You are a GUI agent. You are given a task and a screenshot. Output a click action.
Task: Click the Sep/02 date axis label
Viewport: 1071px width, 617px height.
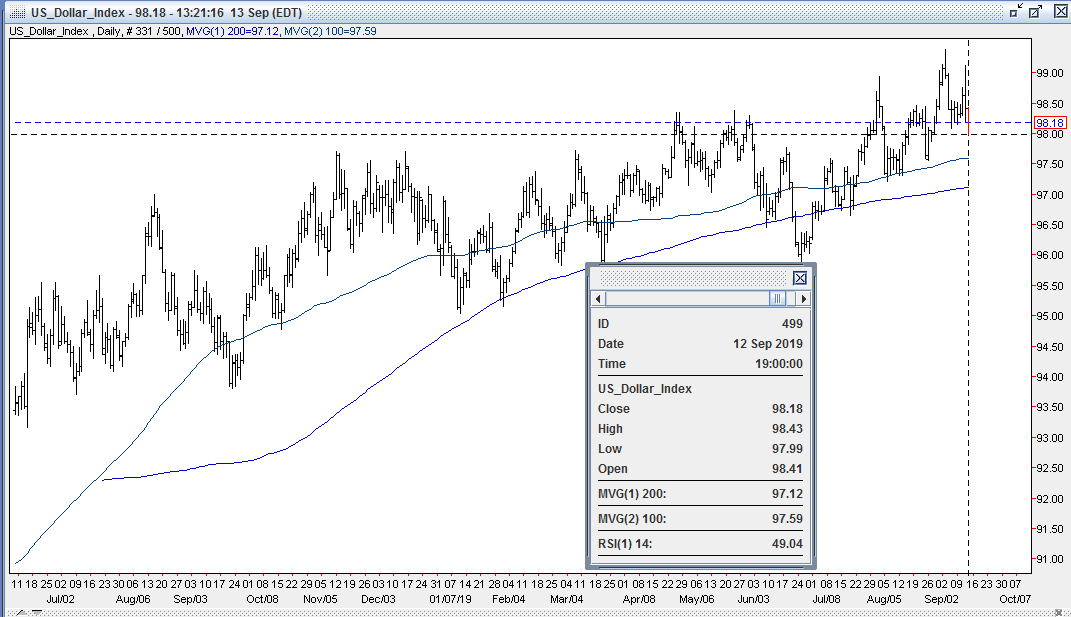tap(941, 599)
